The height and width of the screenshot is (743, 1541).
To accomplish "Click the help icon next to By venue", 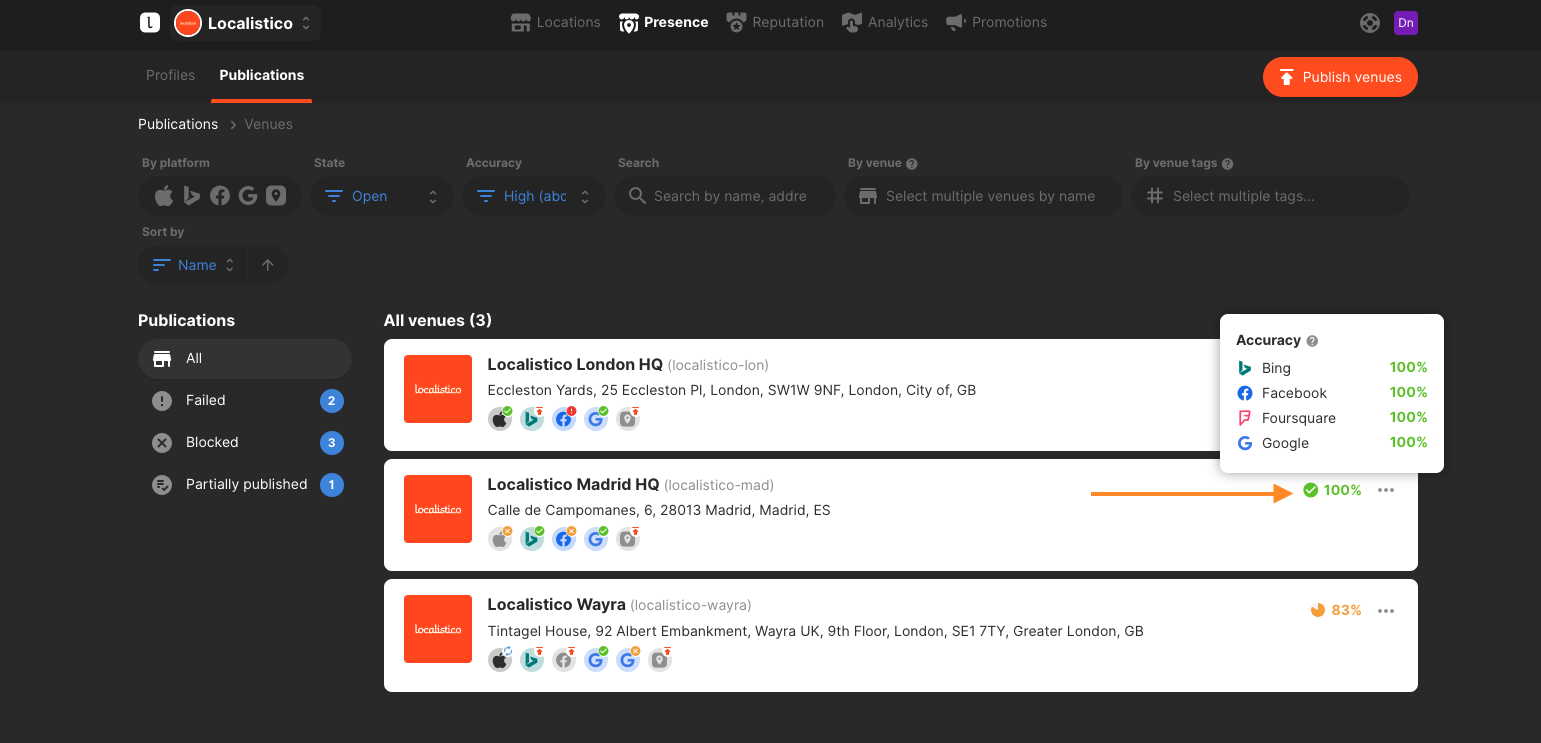I will point(912,164).
